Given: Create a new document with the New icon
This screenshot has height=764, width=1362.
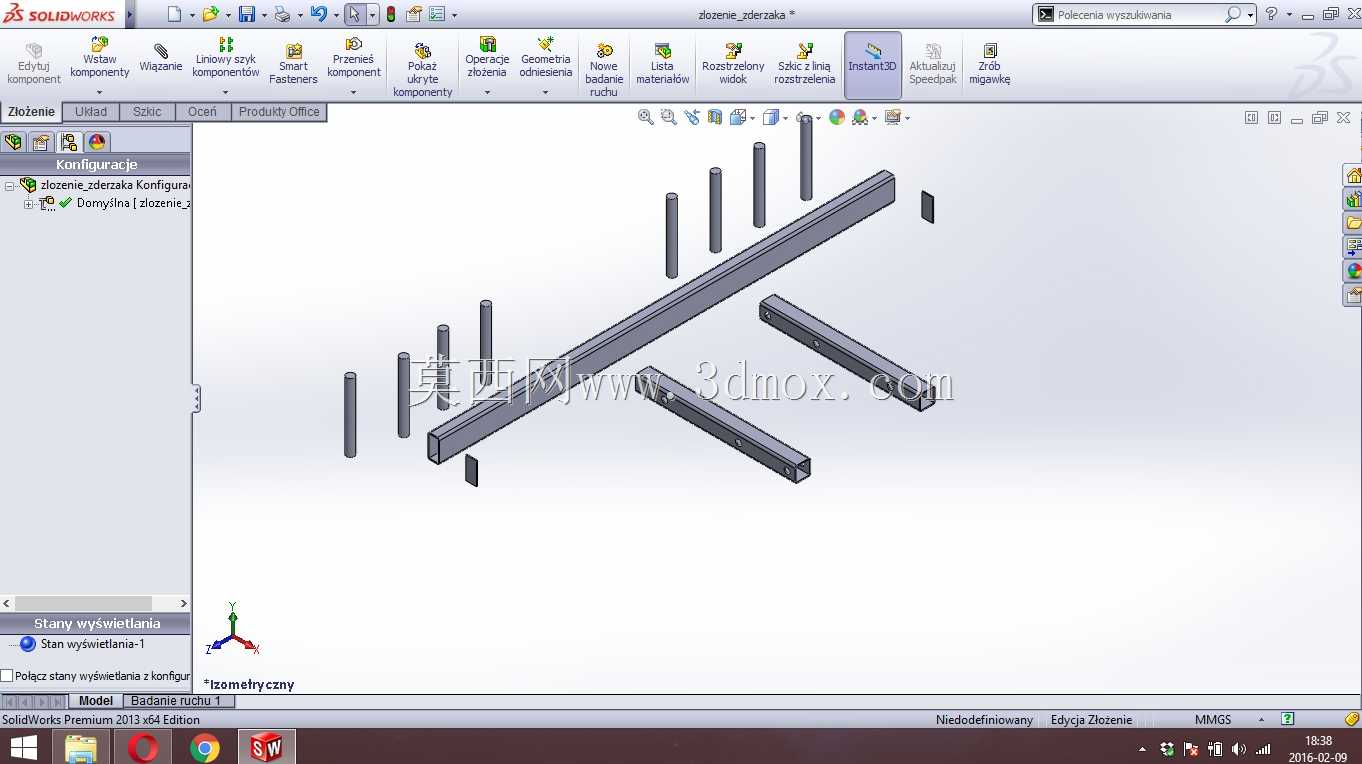Looking at the screenshot, I should (175, 14).
